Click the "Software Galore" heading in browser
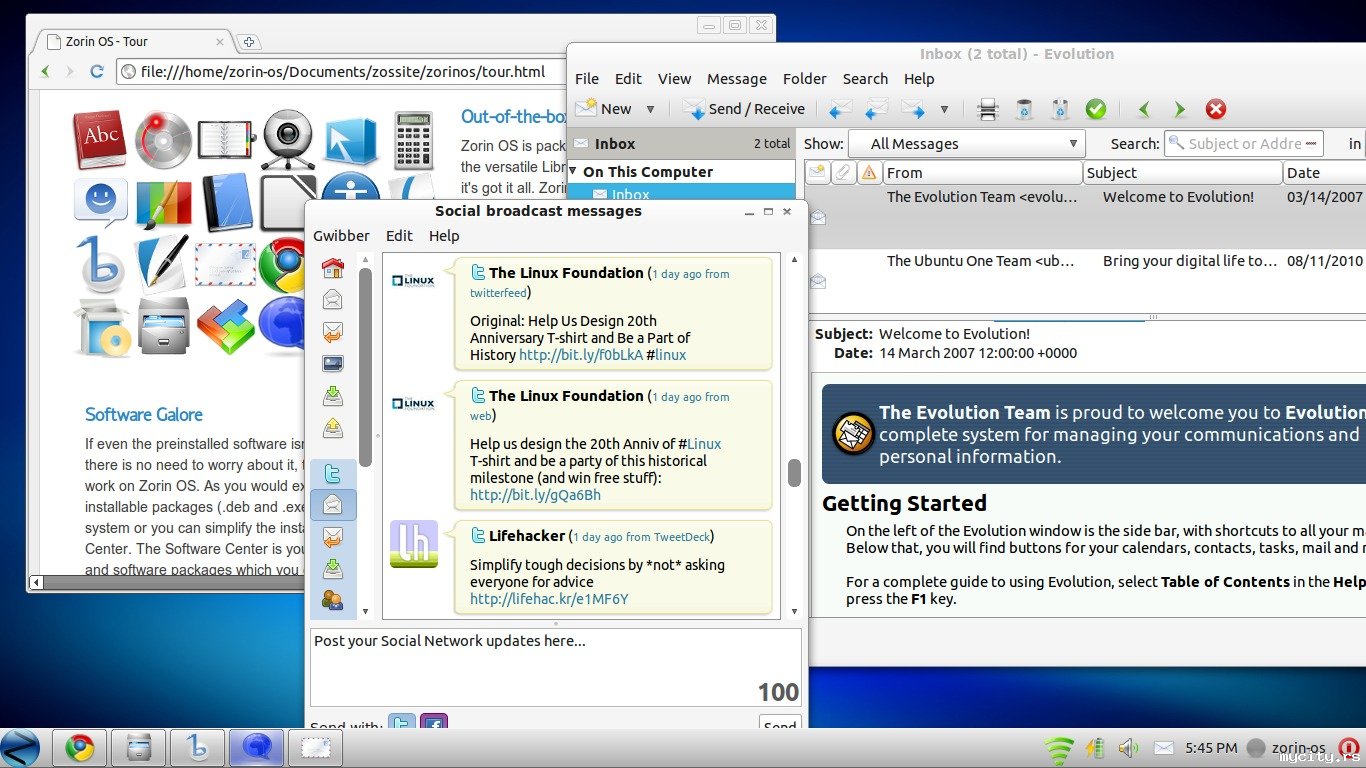 (144, 415)
